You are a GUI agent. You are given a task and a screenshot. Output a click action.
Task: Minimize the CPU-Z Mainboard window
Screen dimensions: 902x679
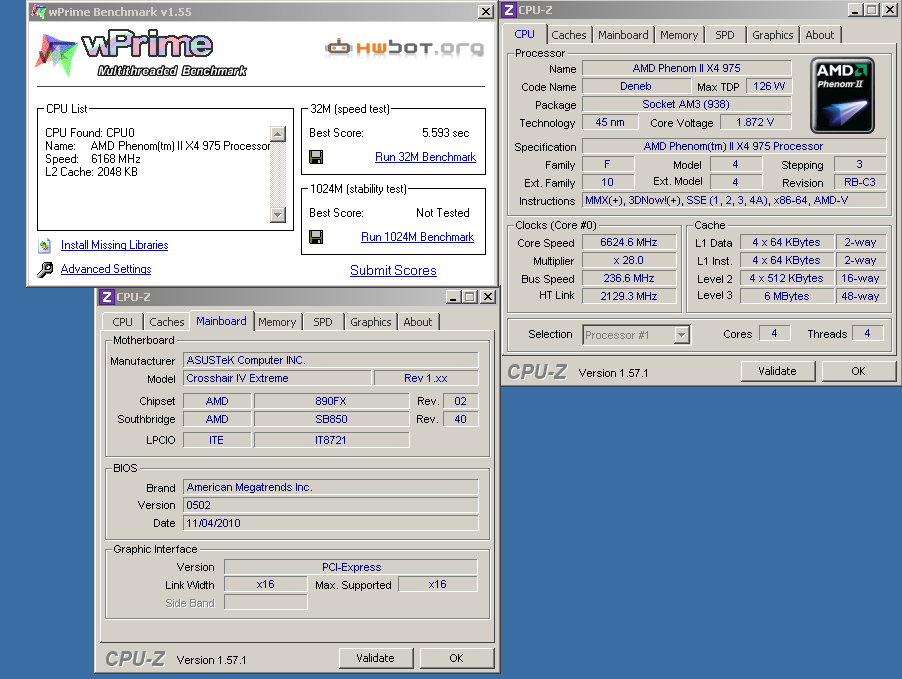(453, 297)
